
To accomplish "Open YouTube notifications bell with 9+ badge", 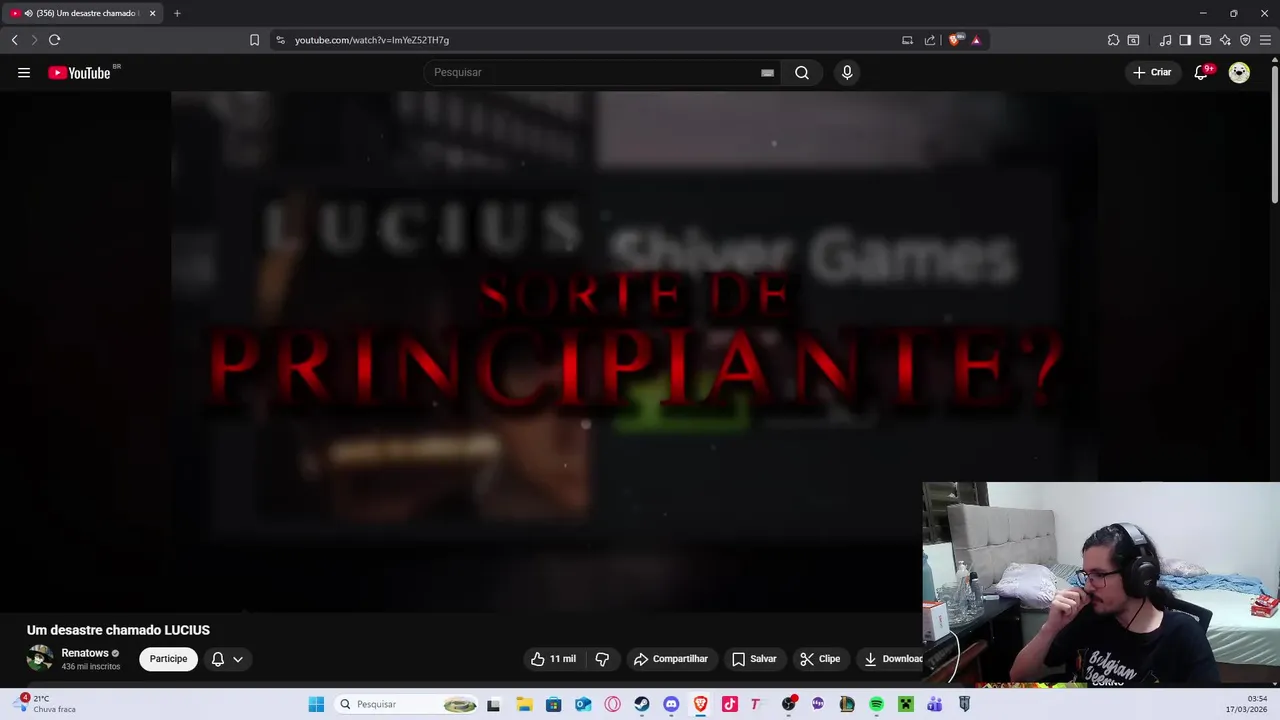I will coord(1202,72).
